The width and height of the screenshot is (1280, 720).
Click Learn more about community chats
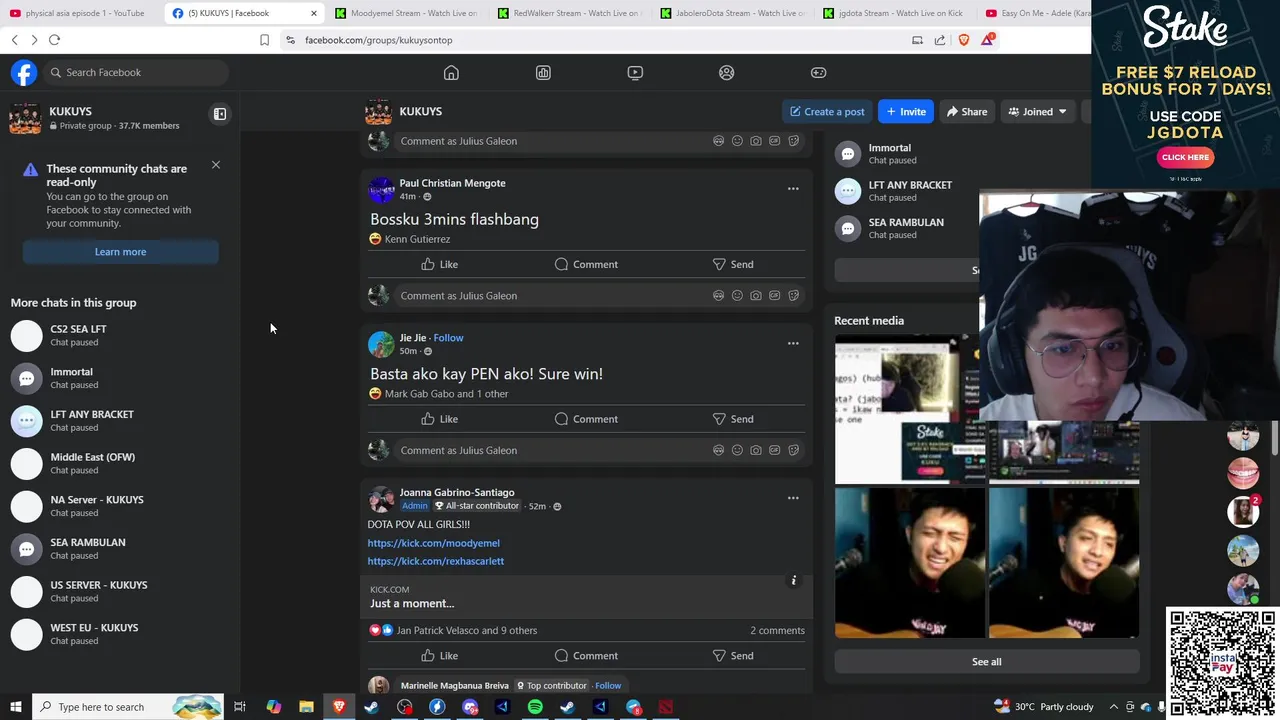pyautogui.click(x=120, y=252)
